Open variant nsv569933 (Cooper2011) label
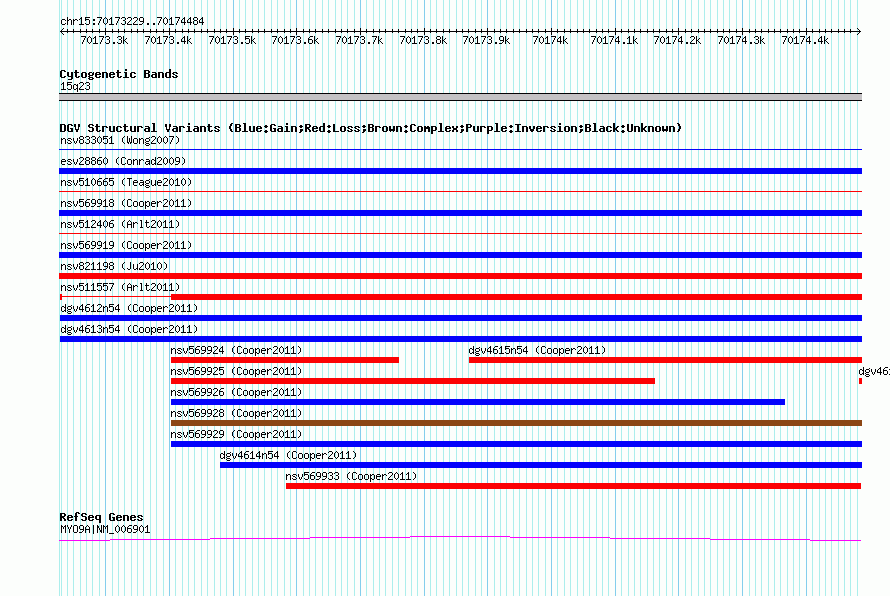The height and width of the screenshot is (596, 890). (351, 476)
